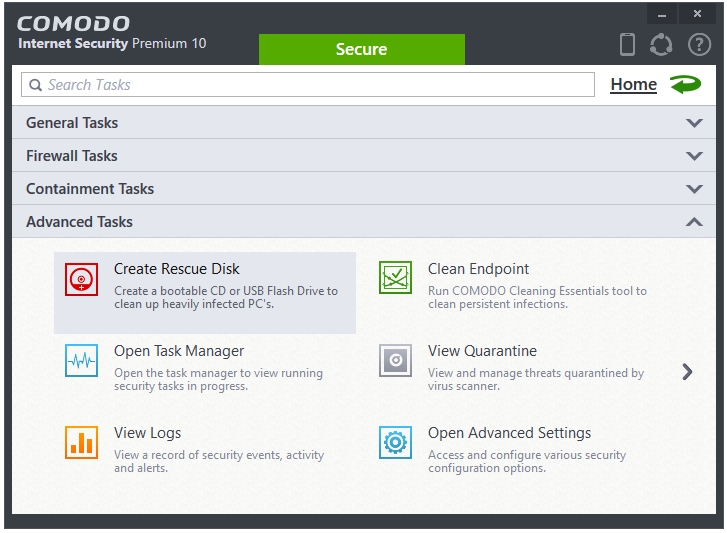Open View Logs task title

[147, 433]
